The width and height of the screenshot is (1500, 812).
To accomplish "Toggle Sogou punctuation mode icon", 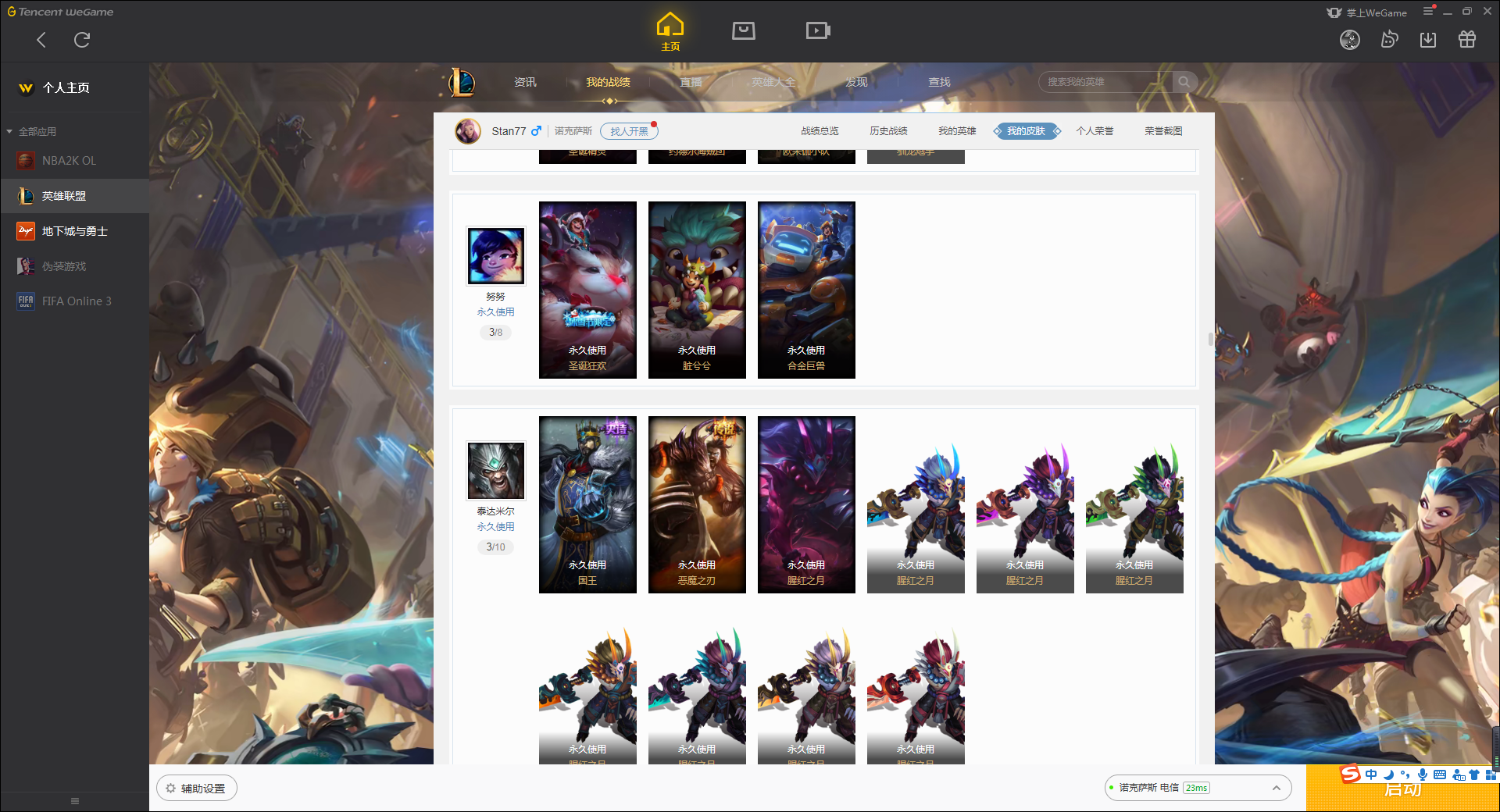I will pyautogui.click(x=1405, y=775).
